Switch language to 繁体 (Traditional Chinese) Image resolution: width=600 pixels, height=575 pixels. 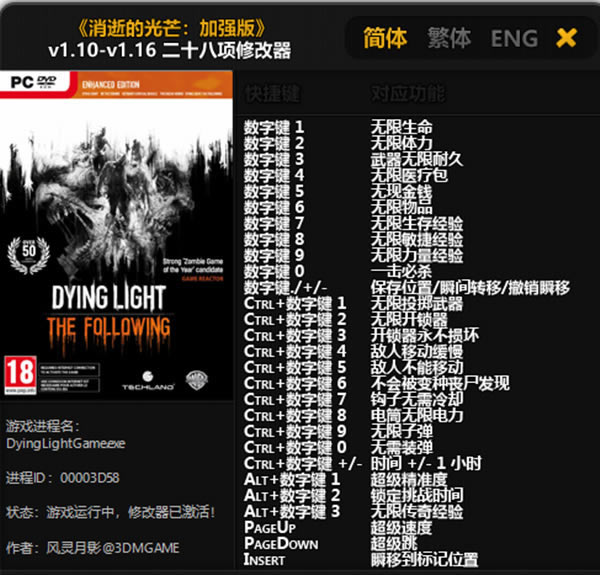tap(449, 38)
